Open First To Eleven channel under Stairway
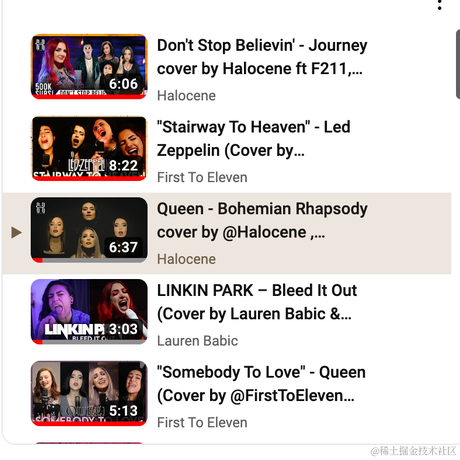The width and height of the screenshot is (460, 460). pos(202,177)
